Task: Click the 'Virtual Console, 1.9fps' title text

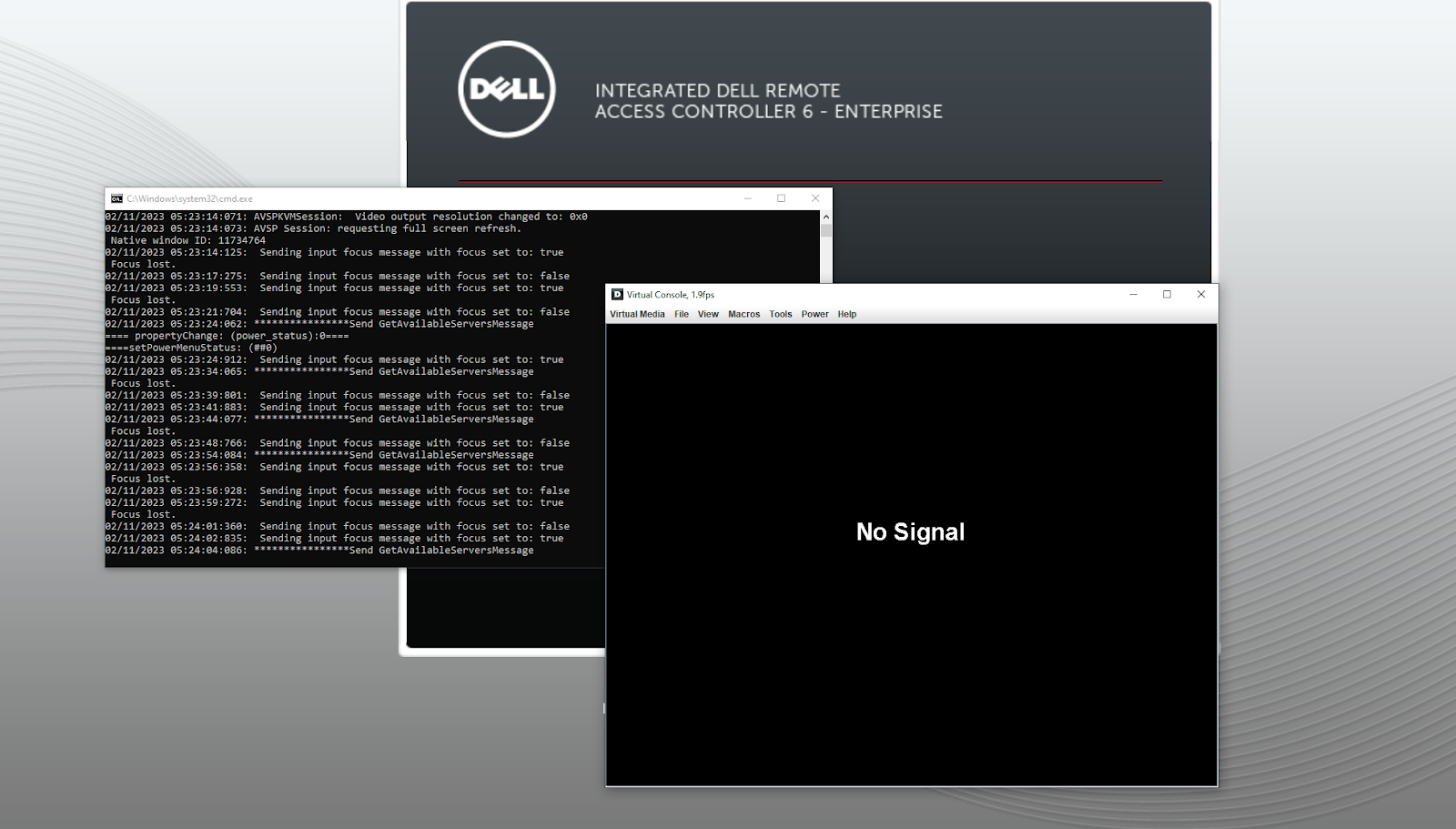Action: pyautogui.click(x=671, y=295)
